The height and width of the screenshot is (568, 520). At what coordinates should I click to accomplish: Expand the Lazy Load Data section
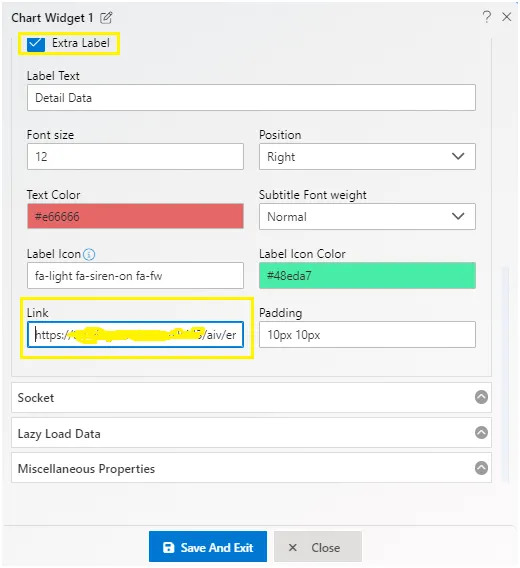coord(251,433)
